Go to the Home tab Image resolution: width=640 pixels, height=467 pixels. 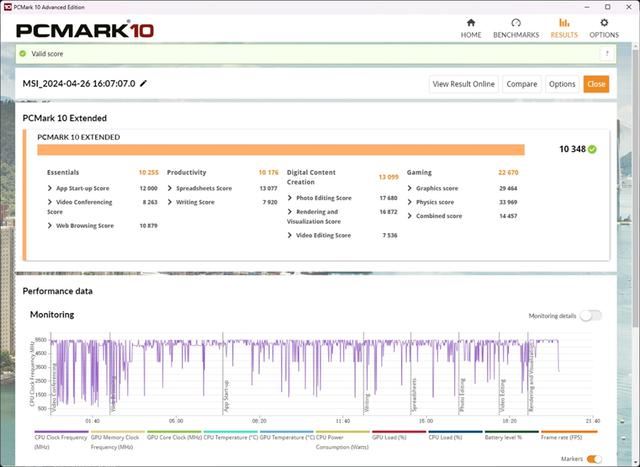(471, 28)
